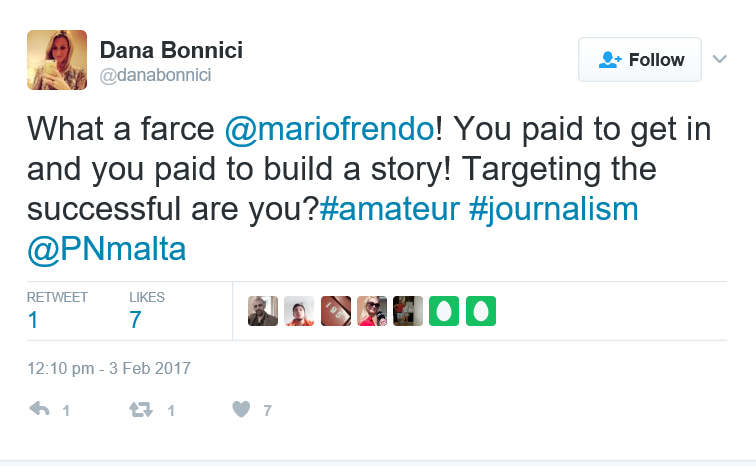Click the blonde woman with sunglasses avatar
This screenshot has height=466, width=756.
(371, 311)
